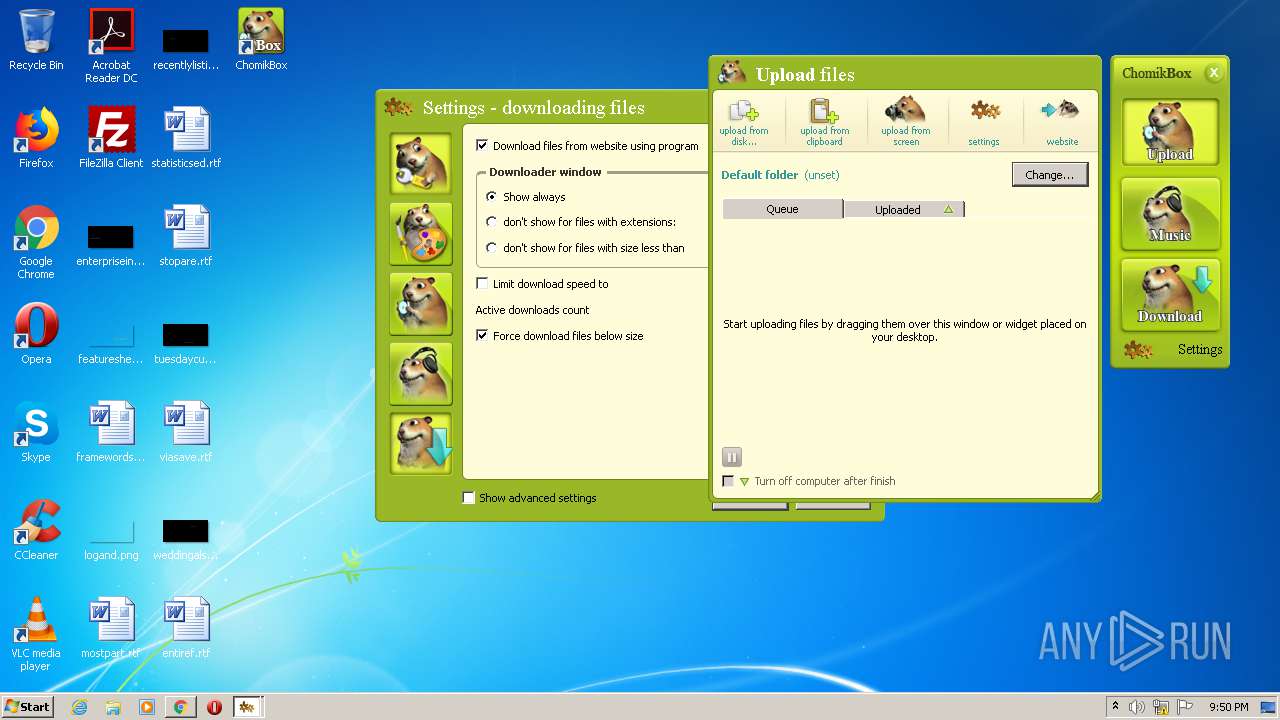Open Windows Explorer from taskbar
Viewport: 1280px width, 720px height.
(113, 707)
